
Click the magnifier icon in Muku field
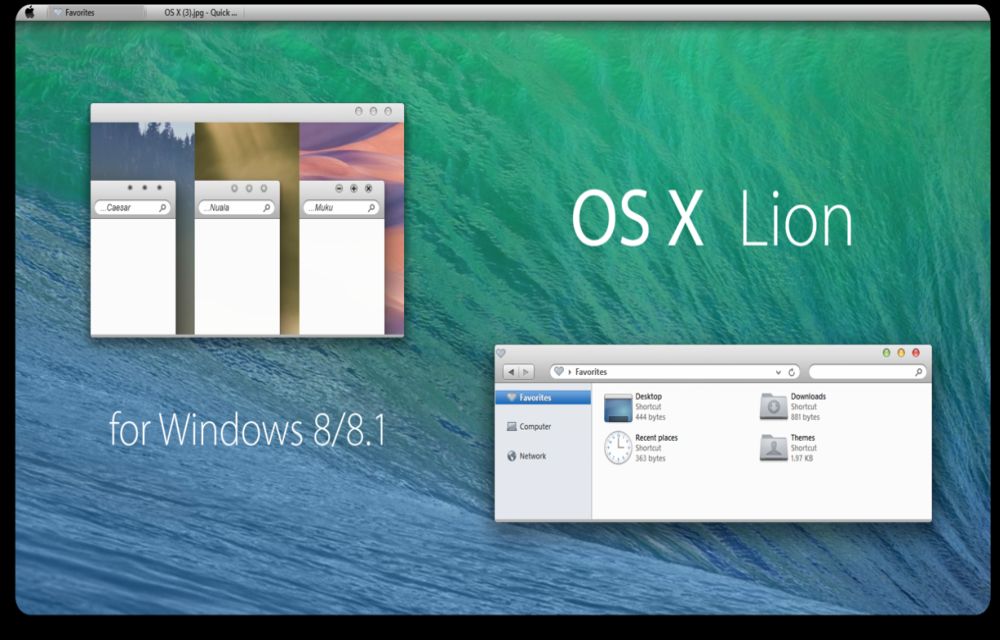[x=371, y=208]
